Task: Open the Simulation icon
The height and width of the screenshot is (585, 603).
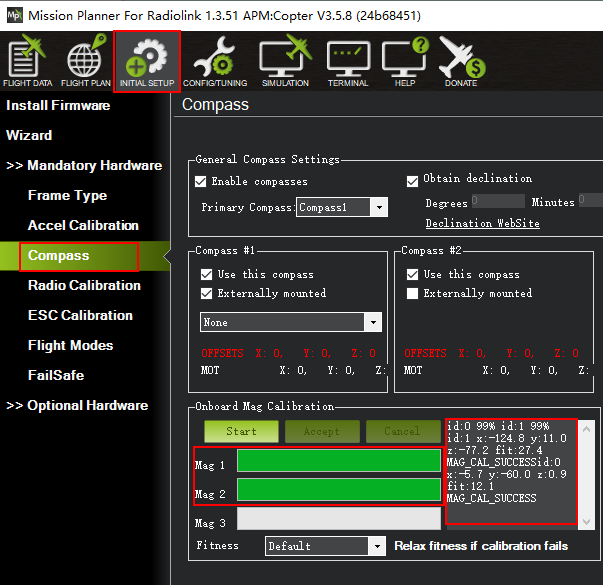Action: (285, 62)
